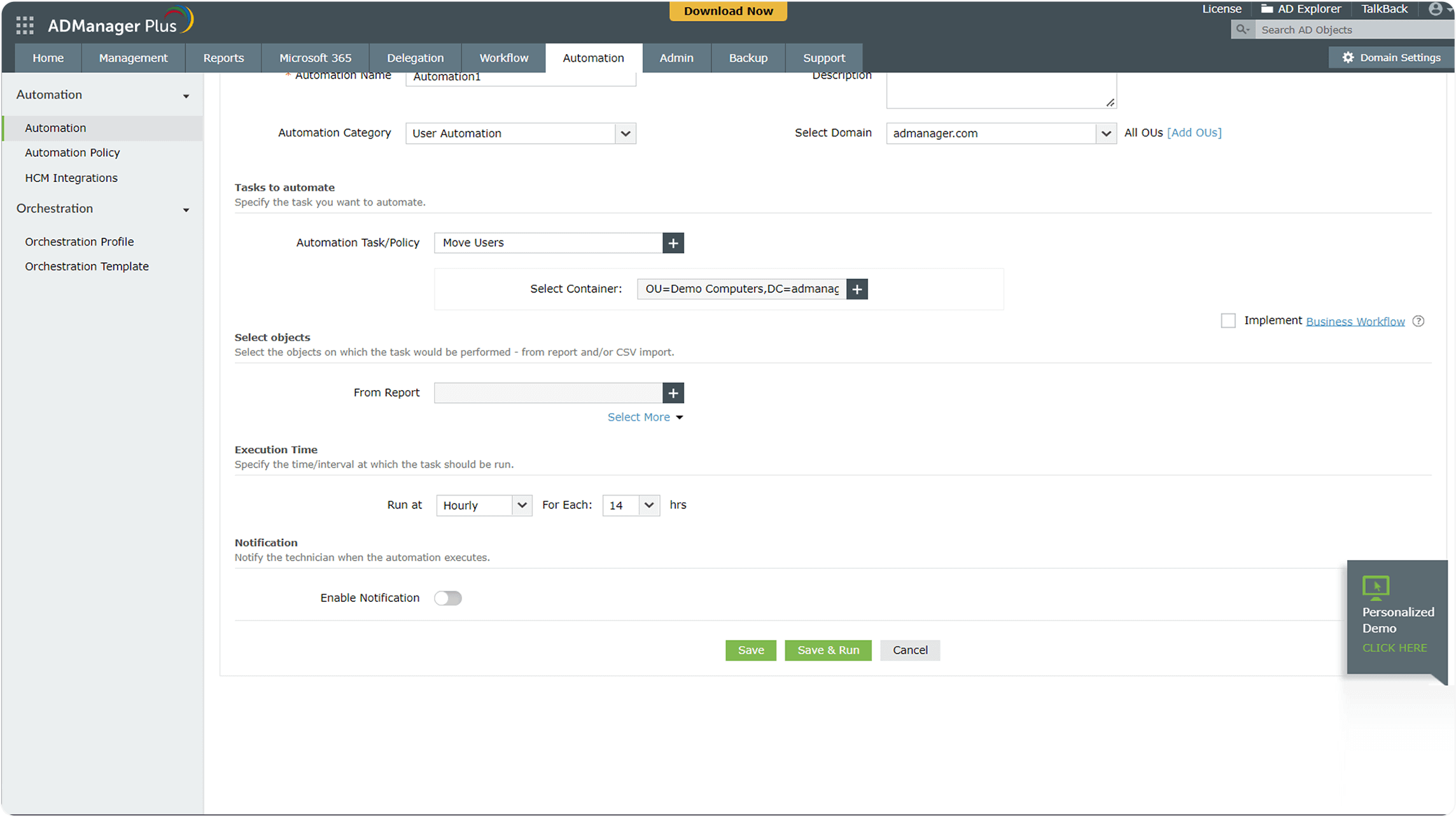
Task: Click the Save & Run button
Action: pos(828,650)
